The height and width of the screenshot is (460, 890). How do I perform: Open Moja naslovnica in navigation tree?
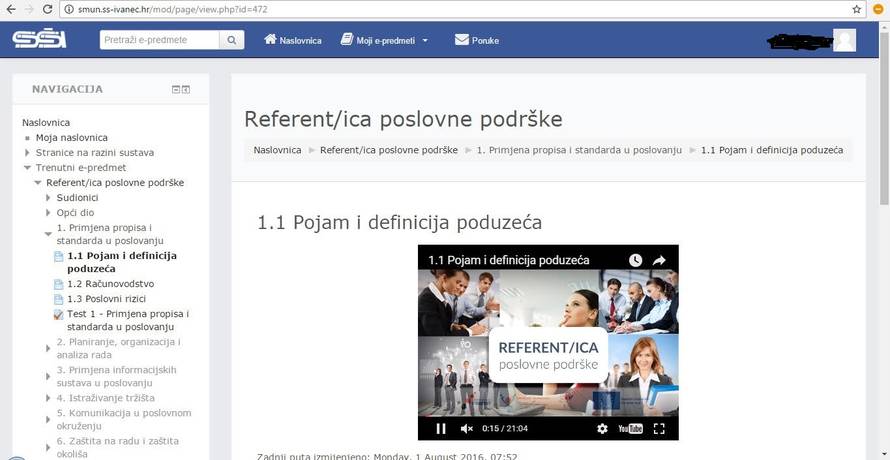72,137
